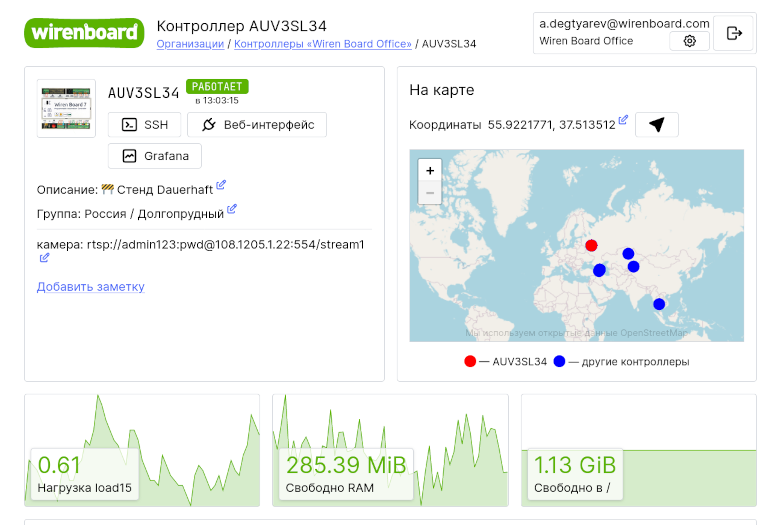The image size is (781, 525).
Task: Edit coordinates pencil icon
Action: tap(623, 120)
